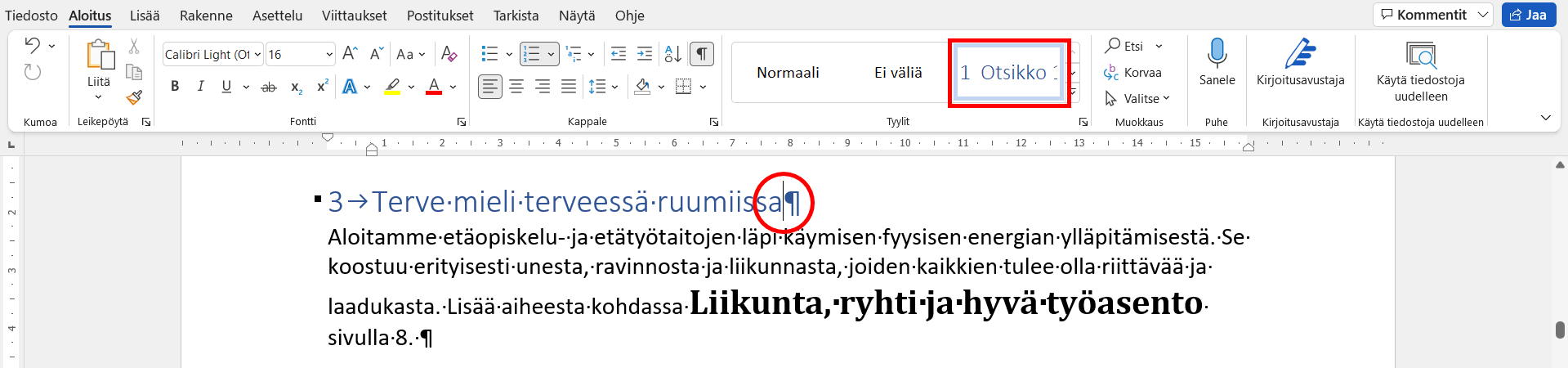Screen dimensions: 1568x368
Task: Expand the Etsi search dropdown arrow
Action: 1159,47
